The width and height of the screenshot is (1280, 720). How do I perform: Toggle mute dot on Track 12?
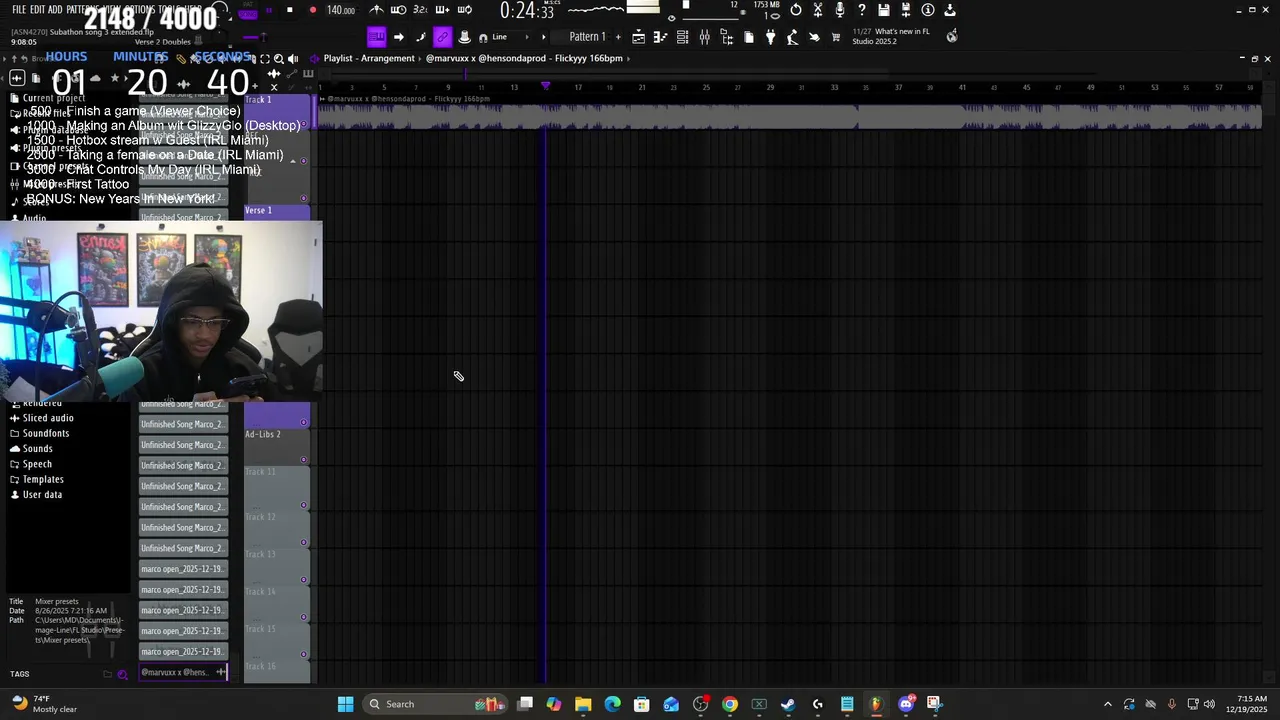tap(304, 543)
